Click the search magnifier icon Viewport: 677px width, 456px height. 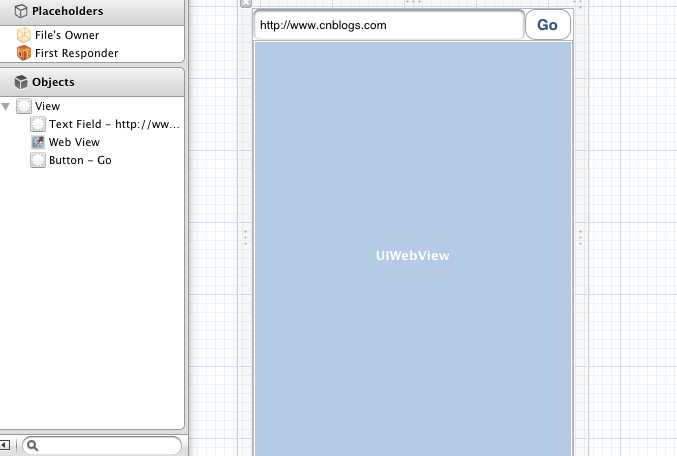[33, 446]
